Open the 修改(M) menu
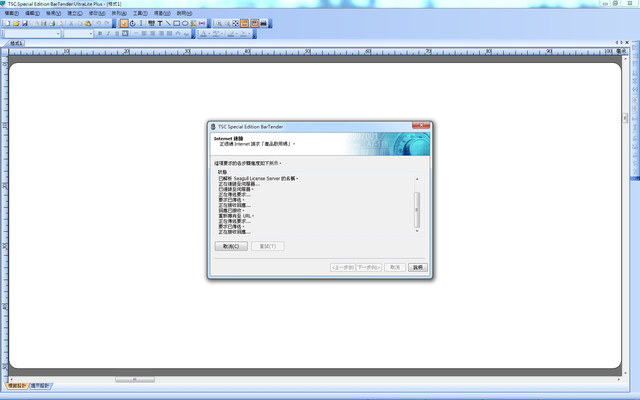This screenshot has width=640, height=400. click(x=97, y=13)
